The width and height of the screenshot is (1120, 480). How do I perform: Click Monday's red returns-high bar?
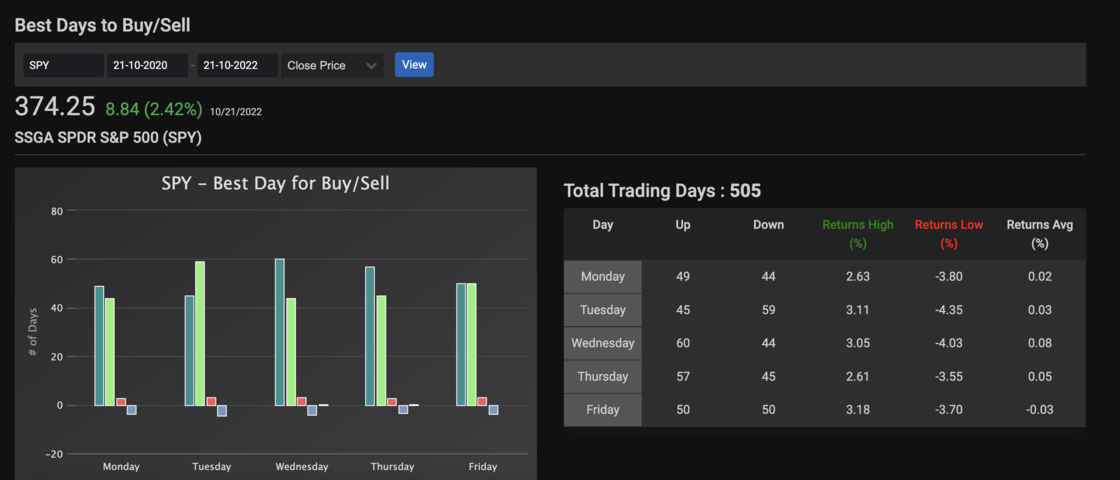point(121,402)
